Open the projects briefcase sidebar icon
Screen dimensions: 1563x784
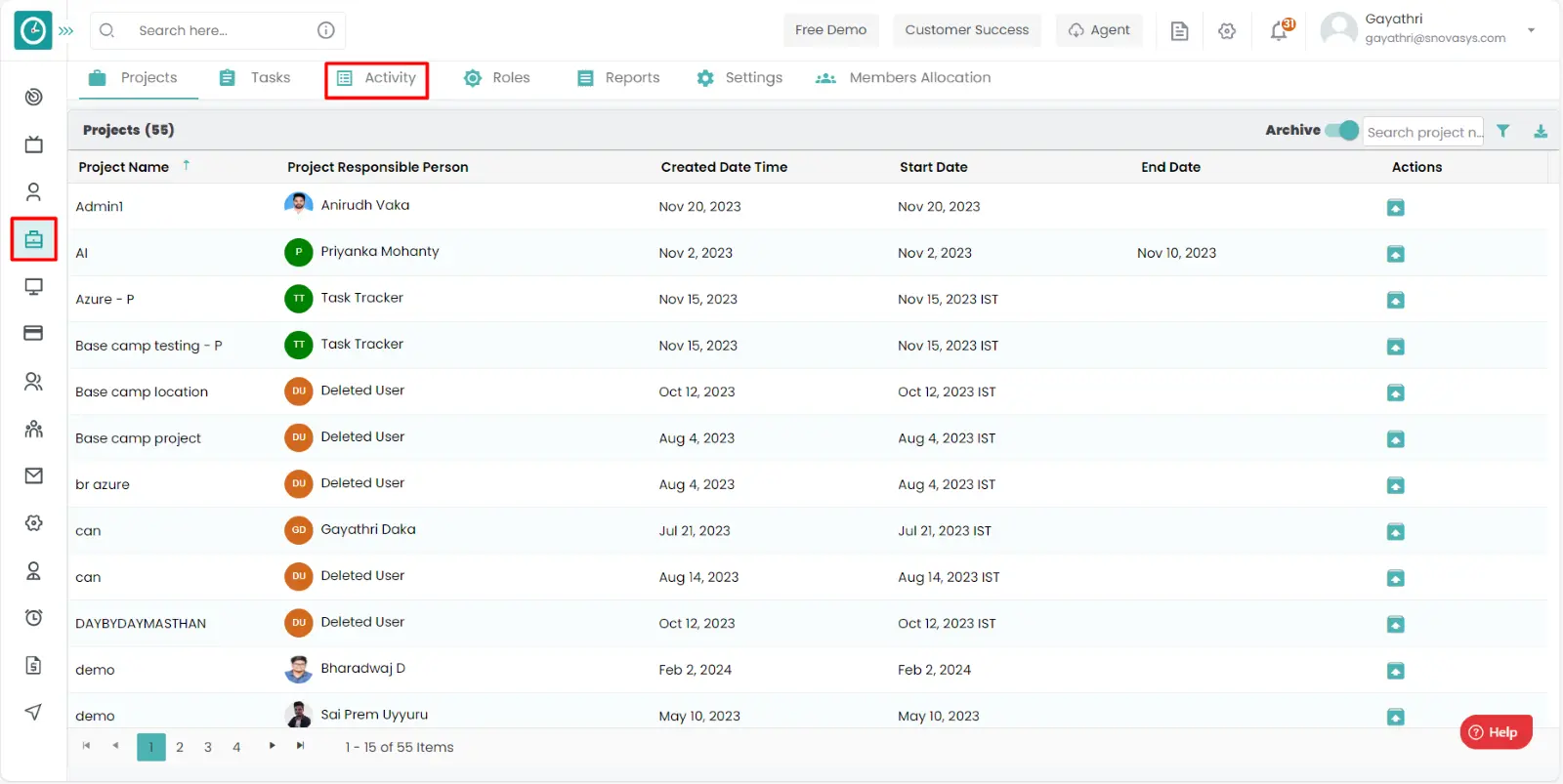[34, 239]
